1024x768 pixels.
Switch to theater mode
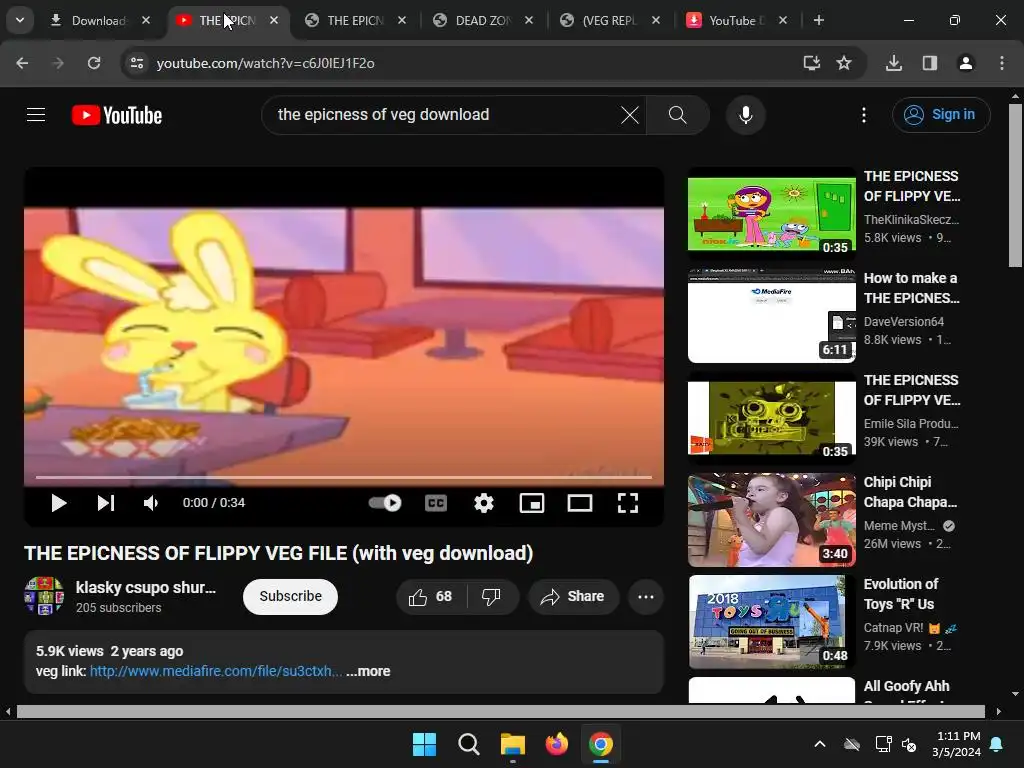coord(580,503)
